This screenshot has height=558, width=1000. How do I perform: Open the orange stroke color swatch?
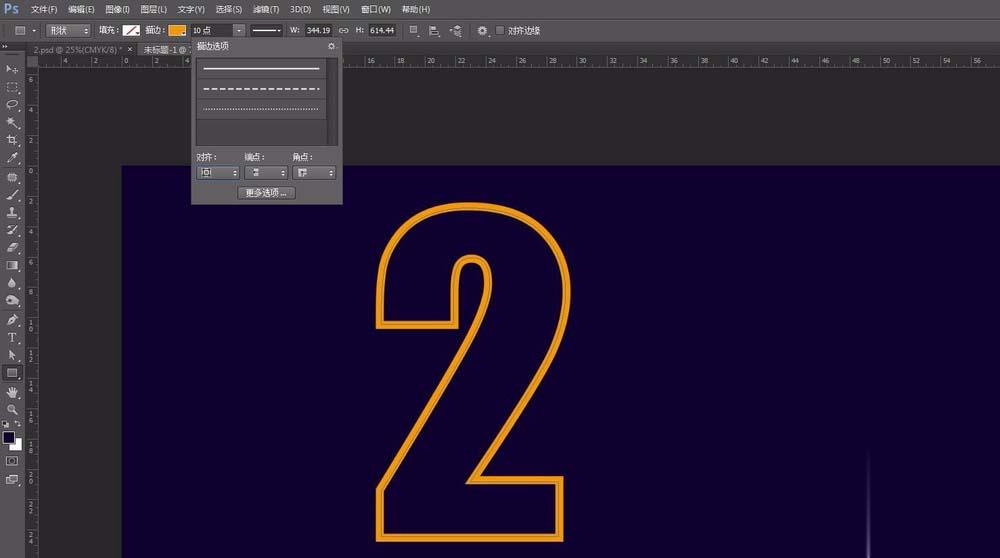click(177, 30)
